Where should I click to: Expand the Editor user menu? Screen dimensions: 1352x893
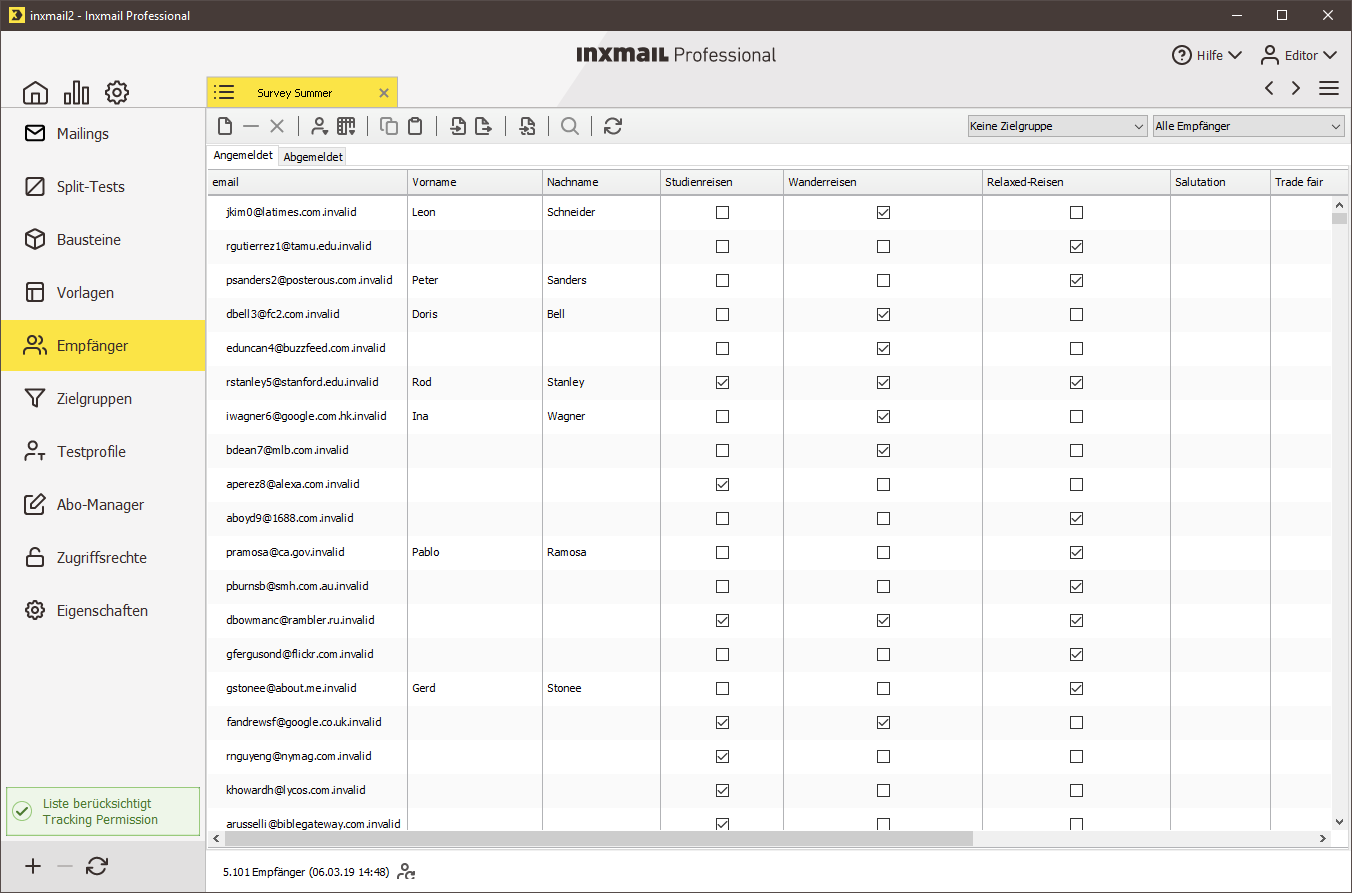tap(1298, 55)
